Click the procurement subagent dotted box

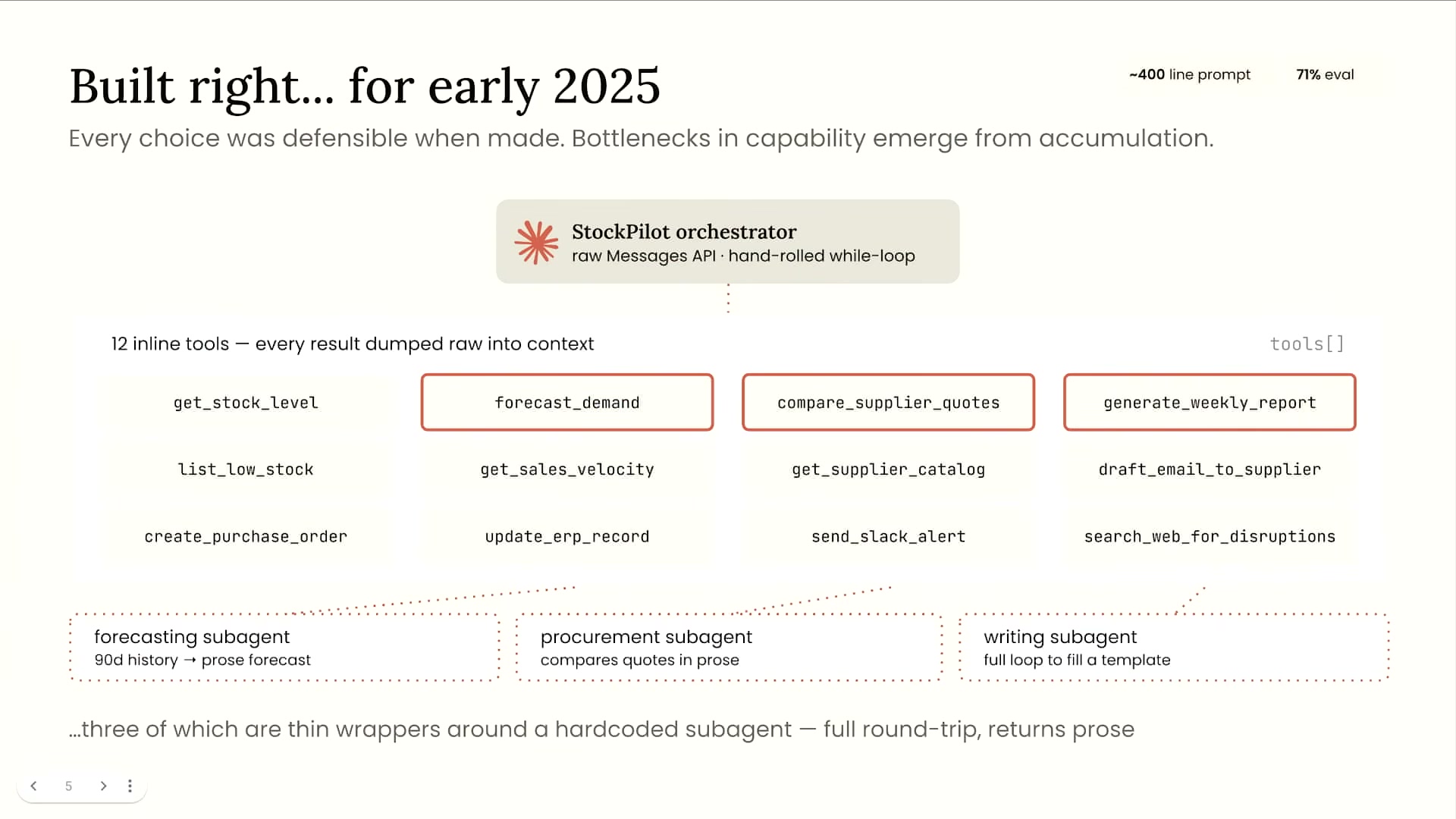coord(729,648)
